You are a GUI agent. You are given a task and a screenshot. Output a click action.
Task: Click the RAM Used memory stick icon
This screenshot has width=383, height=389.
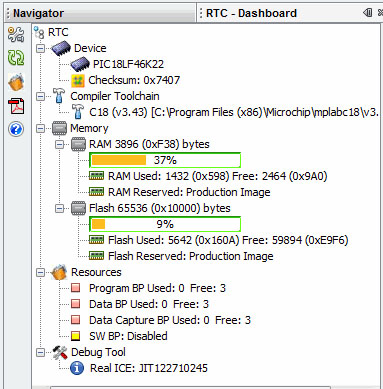(x=97, y=176)
